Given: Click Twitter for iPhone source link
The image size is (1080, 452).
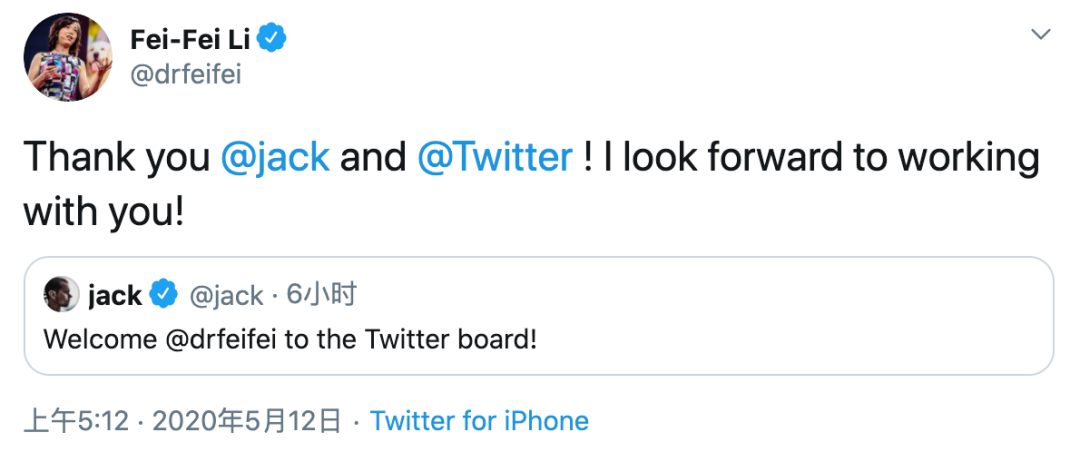Looking at the screenshot, I should pos(479,420).
